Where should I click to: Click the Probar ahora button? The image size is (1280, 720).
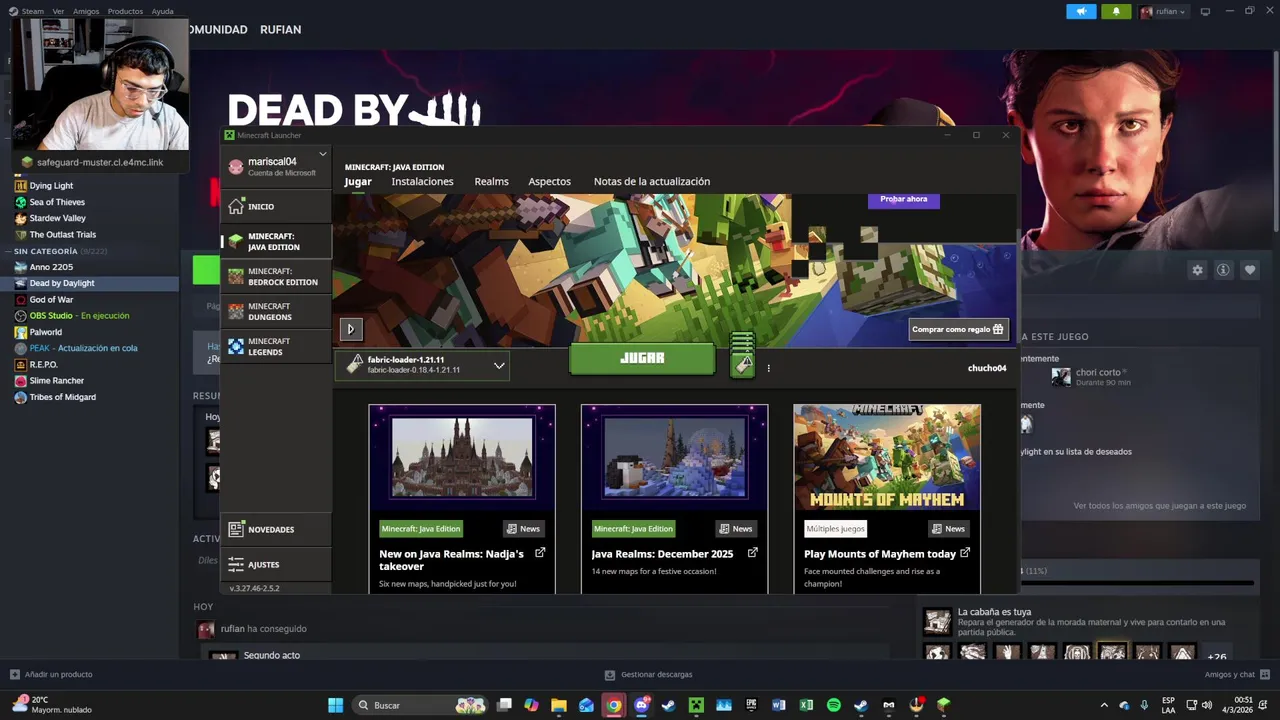click(x=903, y=199)
